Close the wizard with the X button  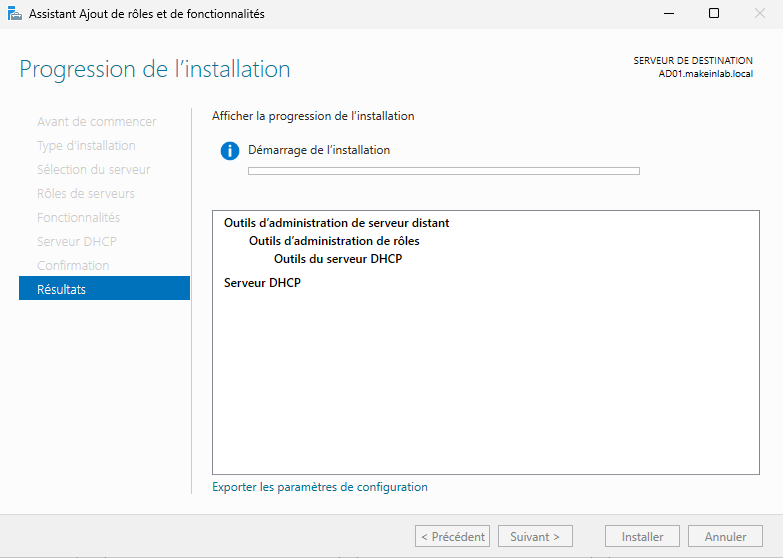(x=759, y=14)
